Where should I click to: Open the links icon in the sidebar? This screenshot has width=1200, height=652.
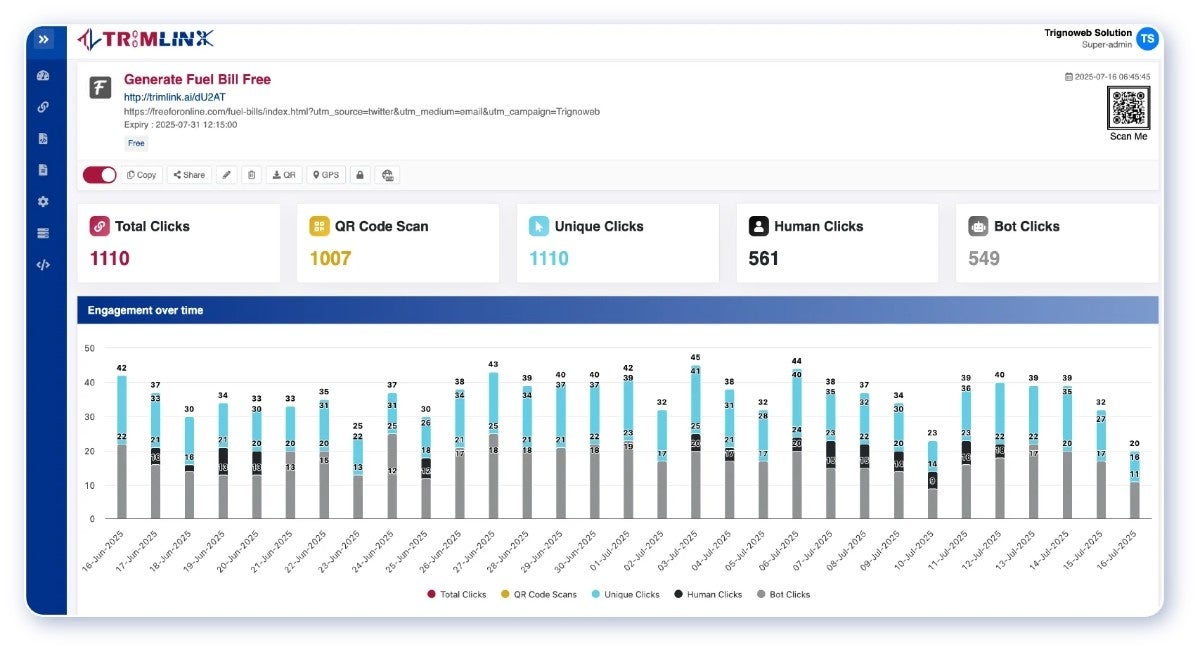tap(43, 107)
